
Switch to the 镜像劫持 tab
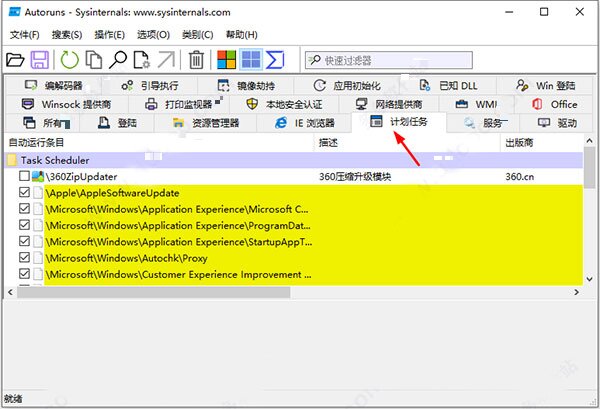246,85
